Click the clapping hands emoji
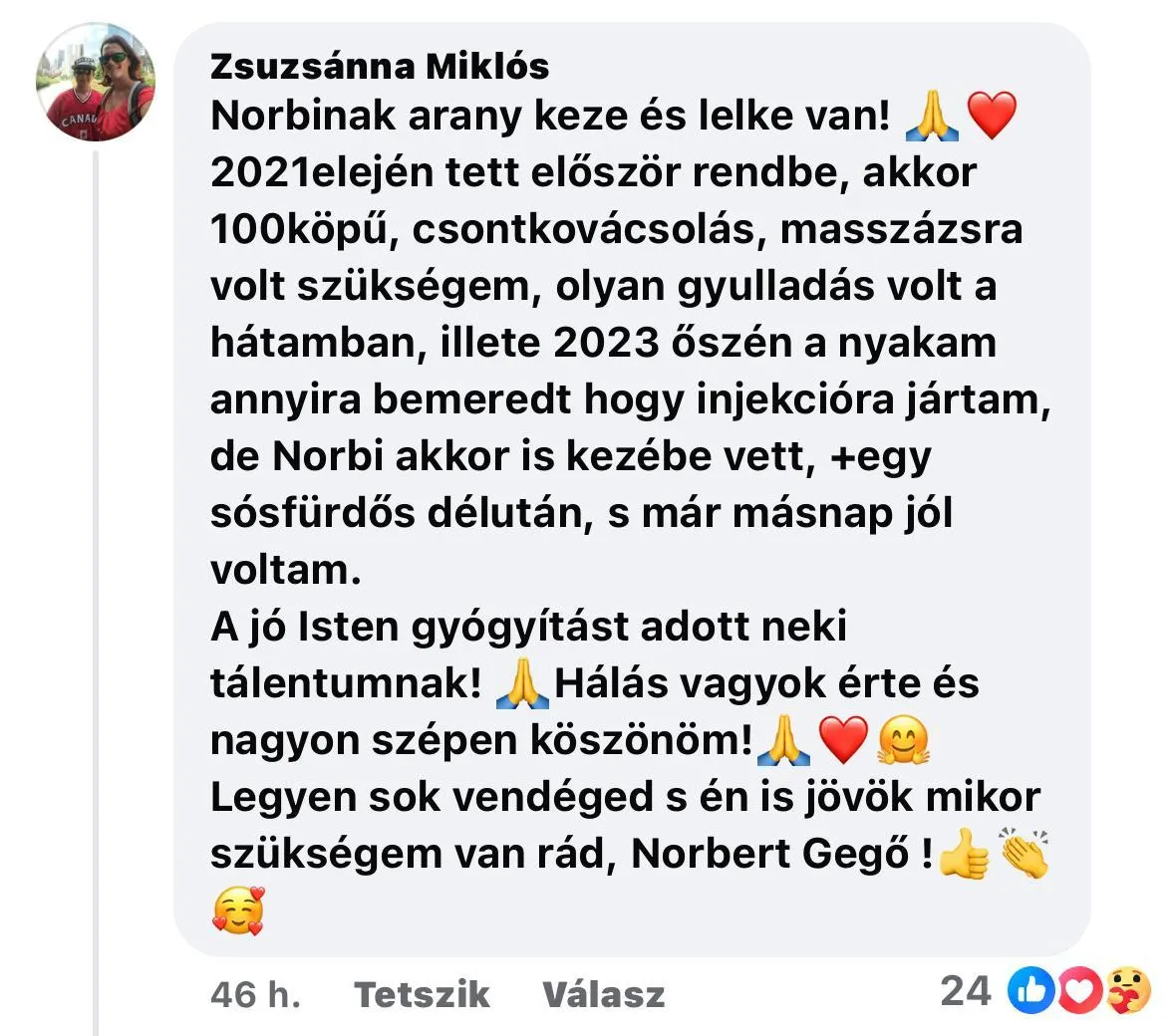This screenshot has width=1175, height=1036. tap(1024, 854)
